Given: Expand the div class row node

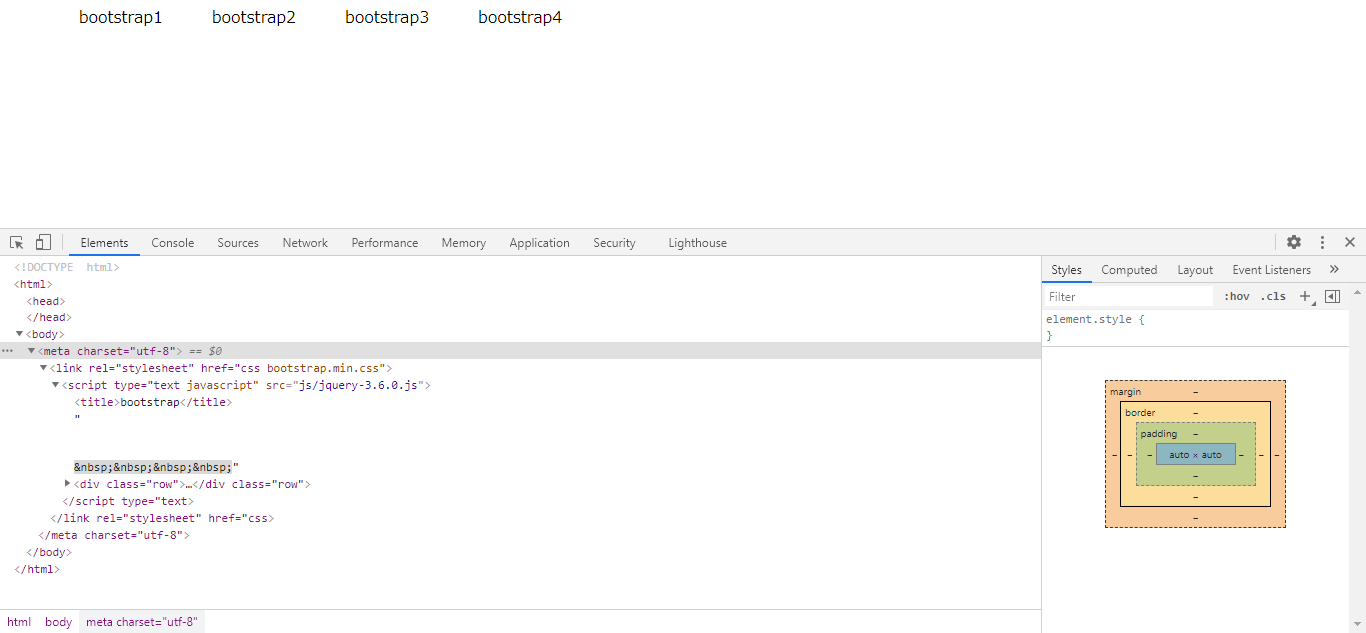Looking at the screenshot, I should (66, 483).
